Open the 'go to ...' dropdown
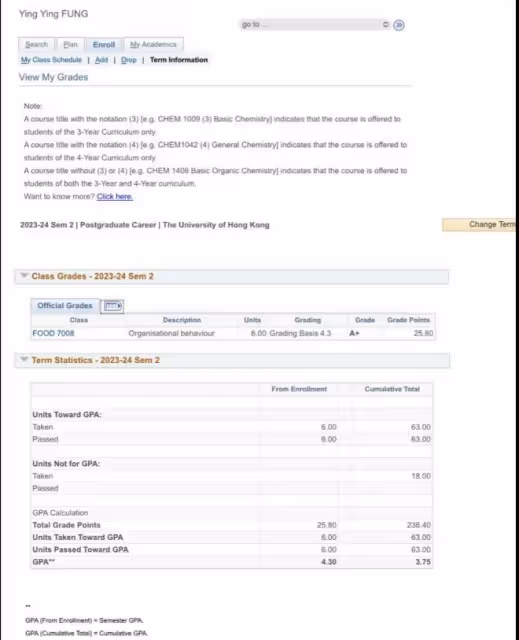 pyautogui.click(x=315, y=24)
